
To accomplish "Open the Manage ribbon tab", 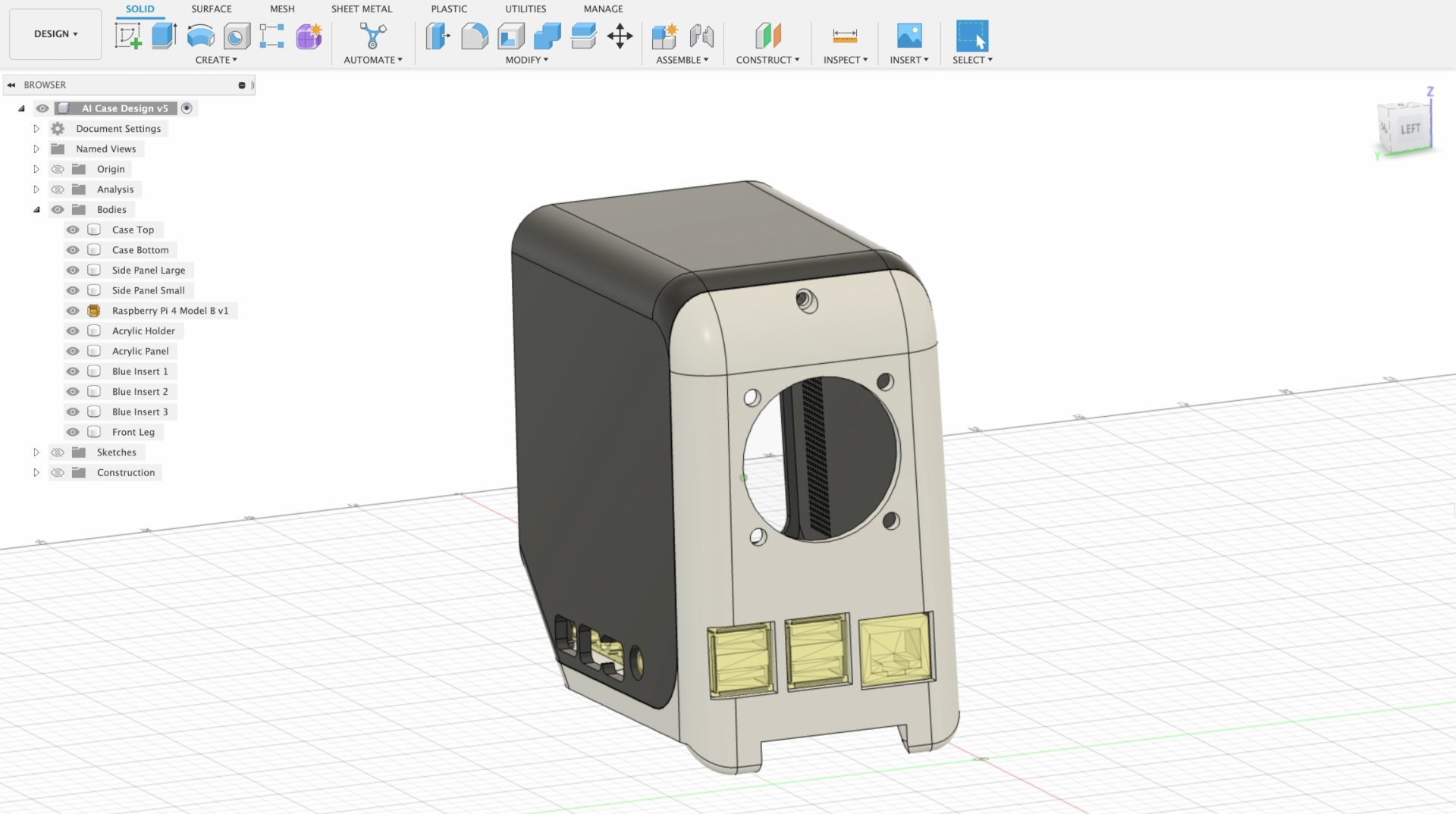I will [603, 8].
